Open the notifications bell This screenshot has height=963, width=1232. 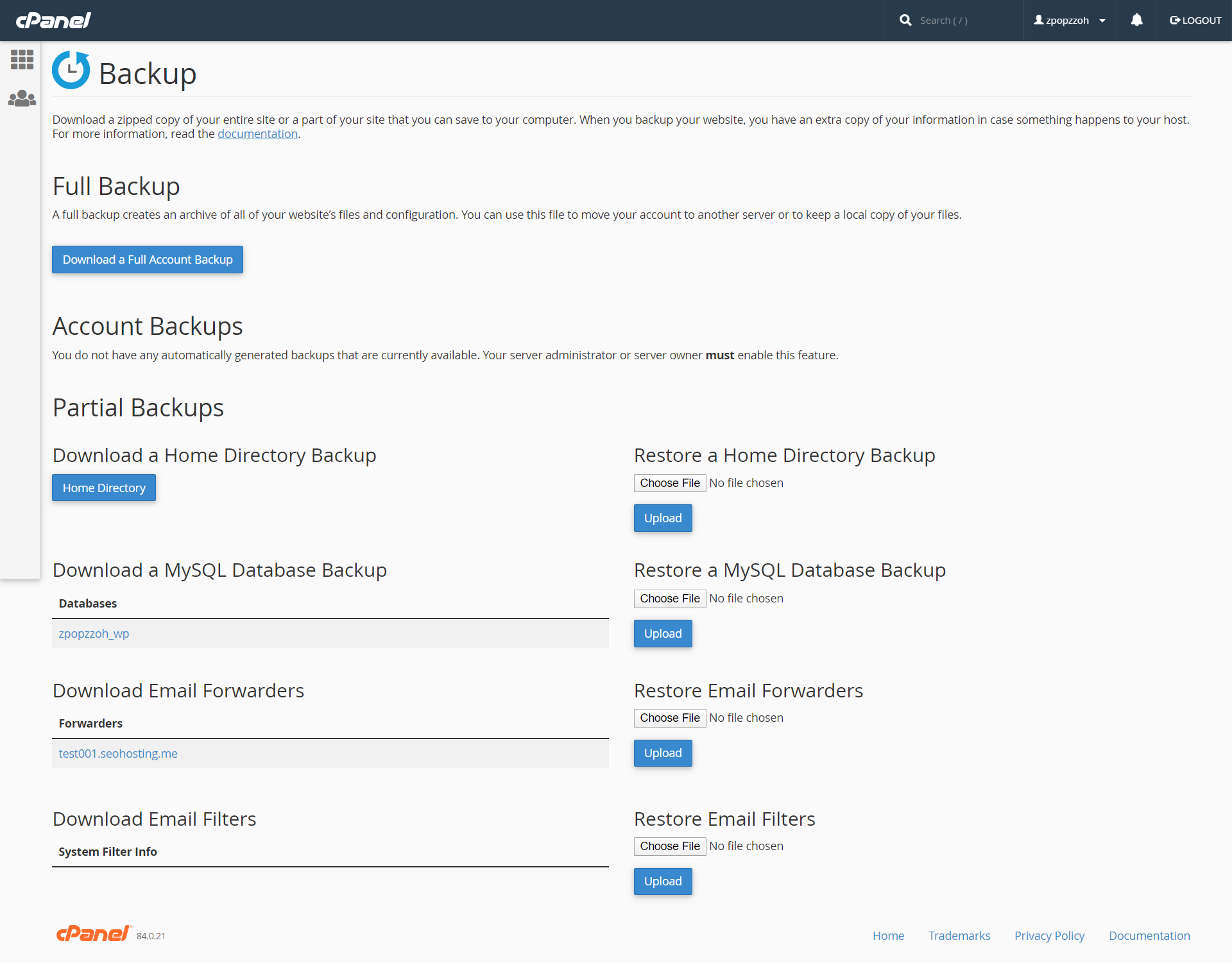pos(1136,20)
